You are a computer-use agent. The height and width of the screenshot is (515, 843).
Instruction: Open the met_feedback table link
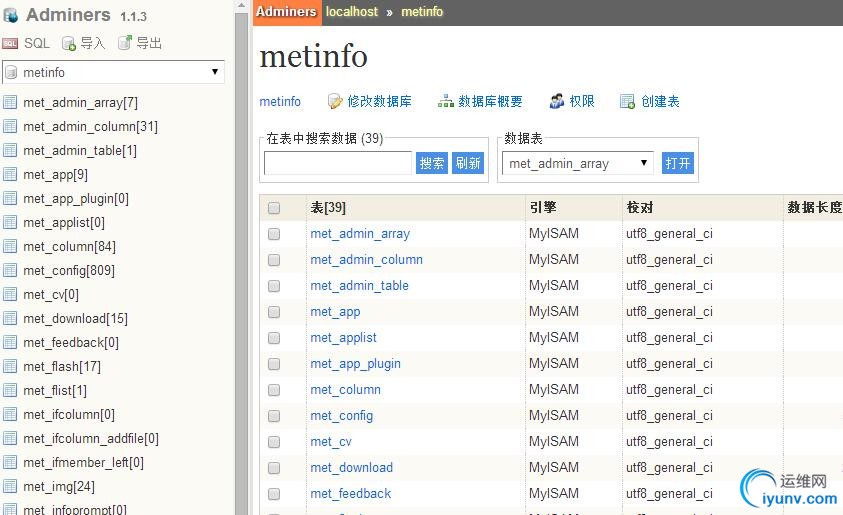351,493
